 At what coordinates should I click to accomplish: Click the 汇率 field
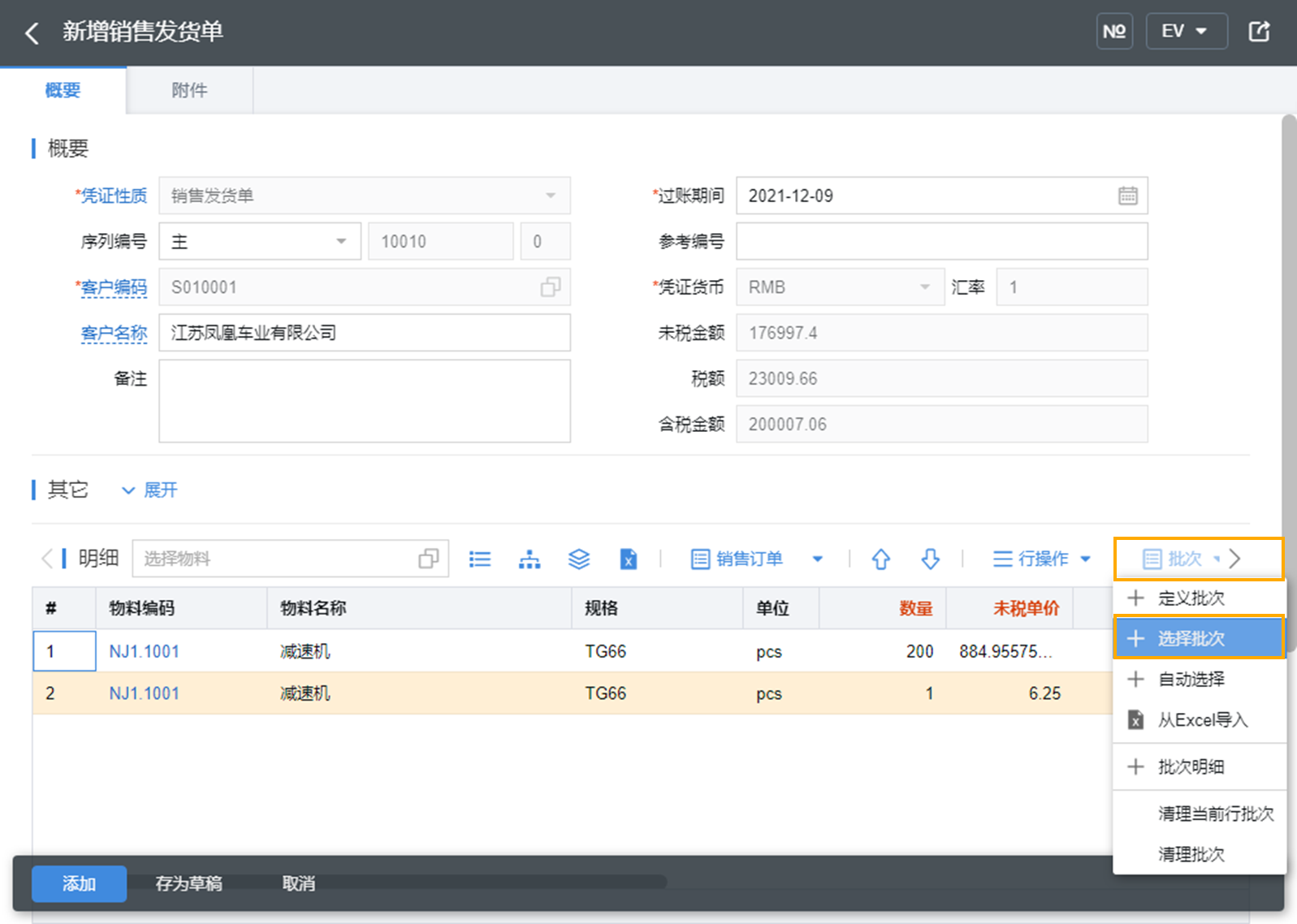[1072, 287]
